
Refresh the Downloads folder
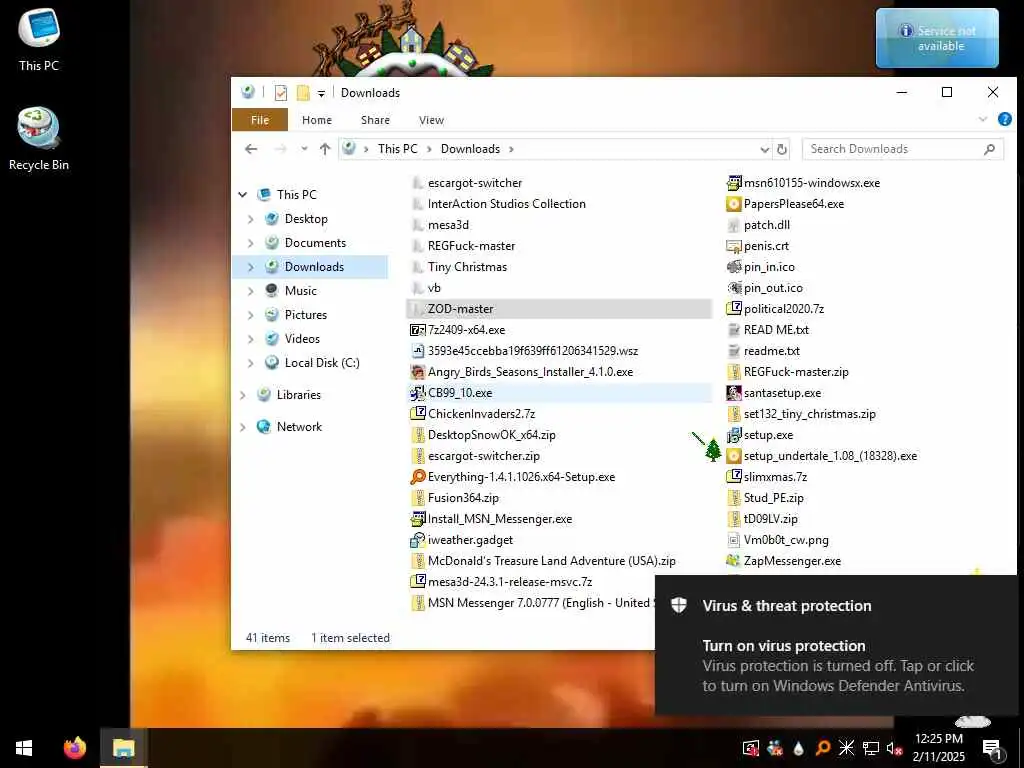tap(782, 150)
